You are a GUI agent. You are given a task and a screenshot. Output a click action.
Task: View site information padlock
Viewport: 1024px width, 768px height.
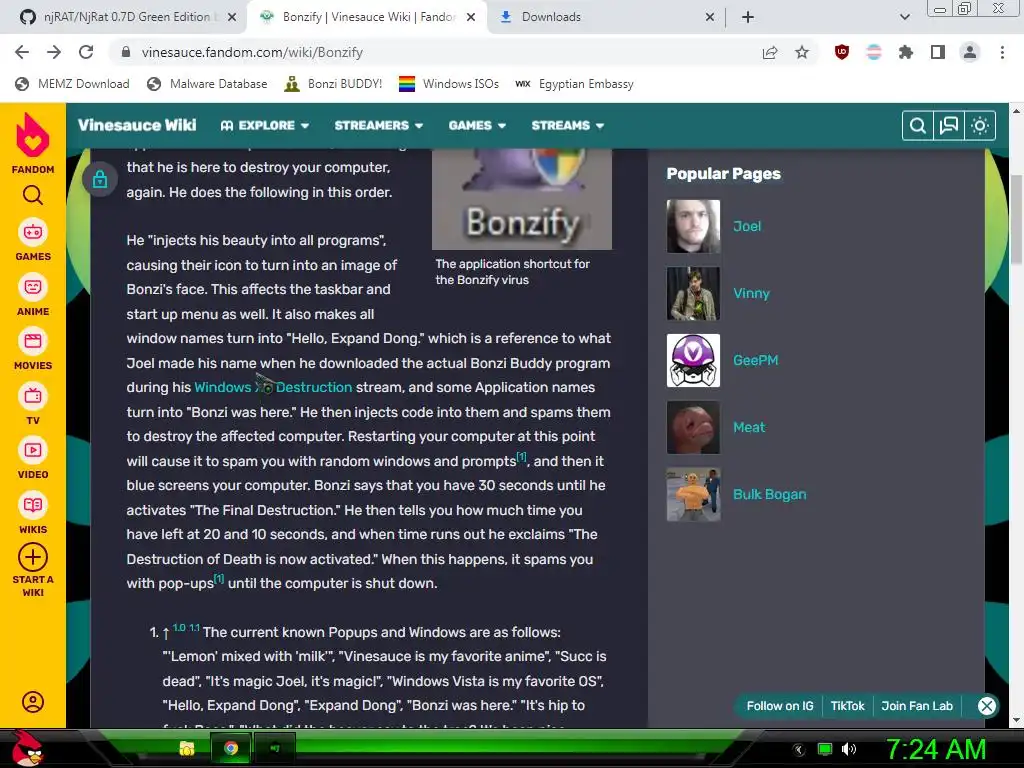click(126, 52)
